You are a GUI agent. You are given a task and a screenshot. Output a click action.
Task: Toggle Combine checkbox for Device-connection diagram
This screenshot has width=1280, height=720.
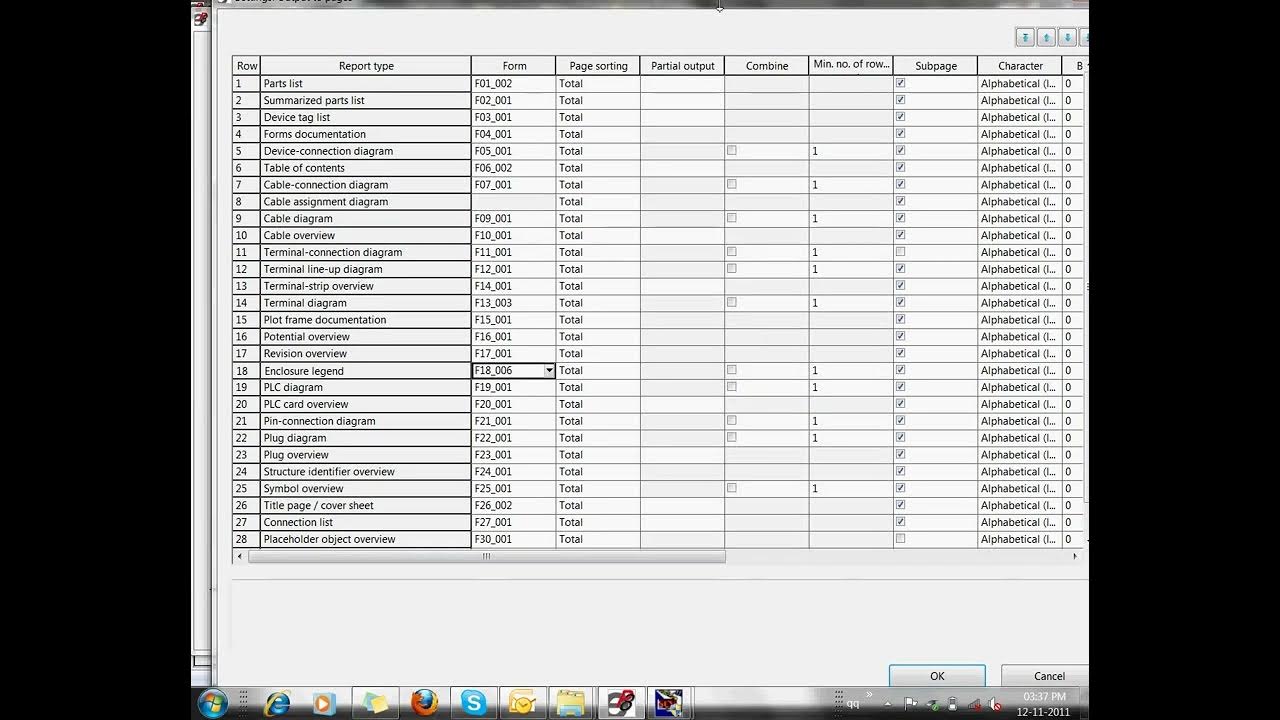pyautogui.click(x=731, y=150)
